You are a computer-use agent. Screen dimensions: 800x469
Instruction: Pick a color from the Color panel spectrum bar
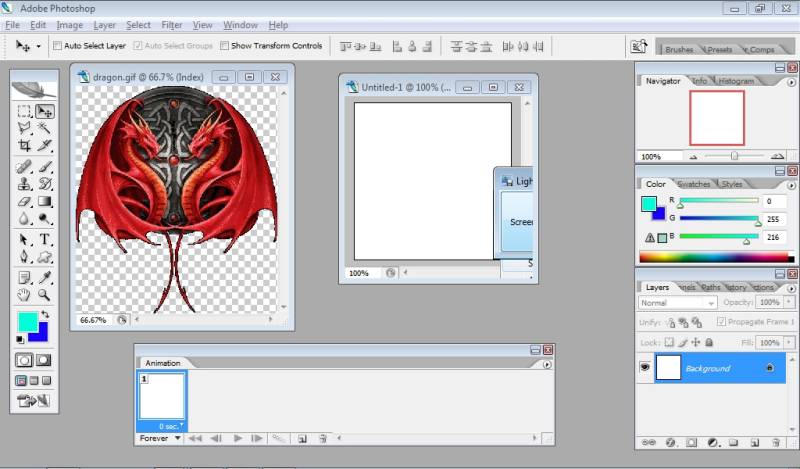coord(716,258)
